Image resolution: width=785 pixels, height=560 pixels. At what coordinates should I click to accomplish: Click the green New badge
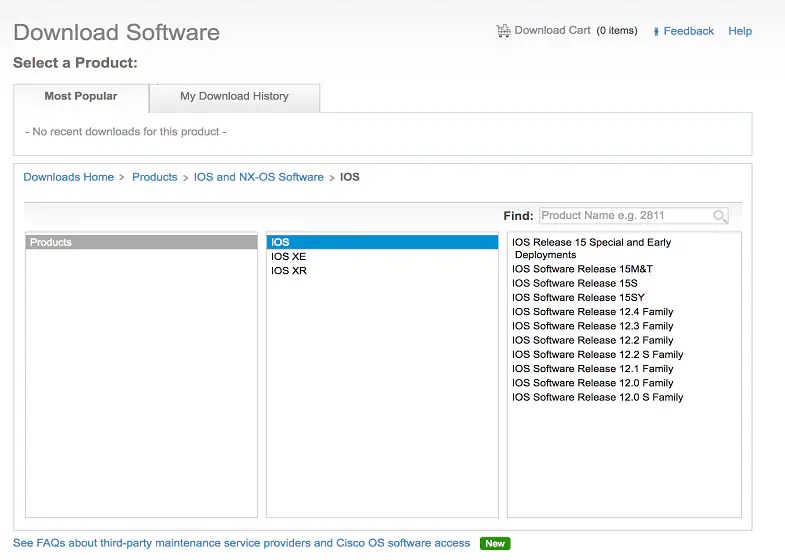tap(495, 543)
